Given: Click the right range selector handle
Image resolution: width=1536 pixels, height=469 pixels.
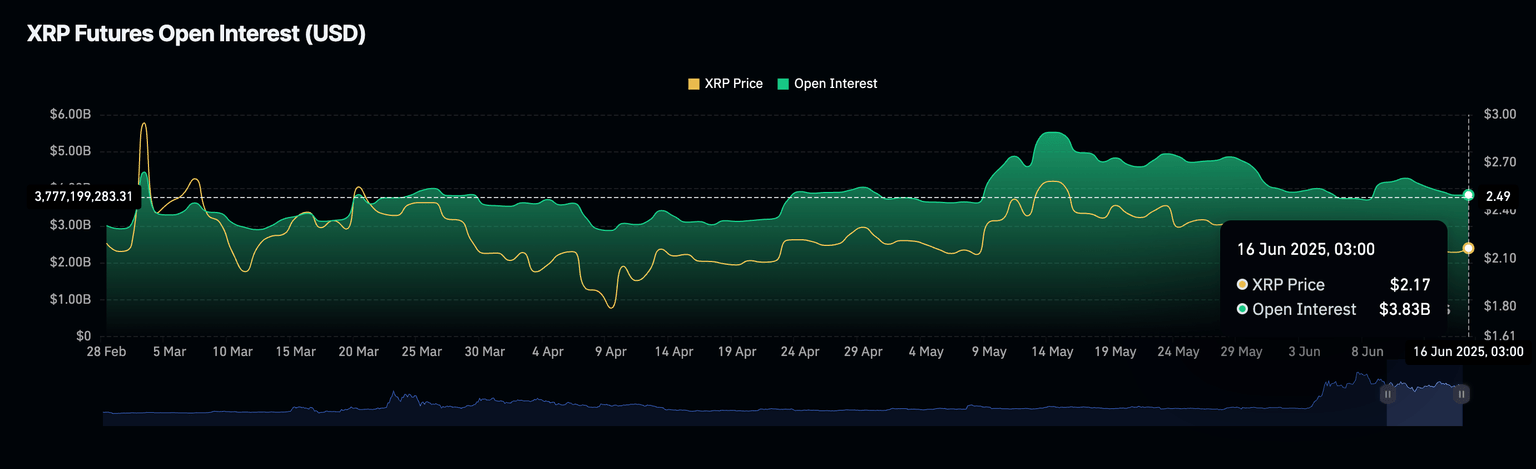Looking at the screenshot, I should coord(1462,395).
